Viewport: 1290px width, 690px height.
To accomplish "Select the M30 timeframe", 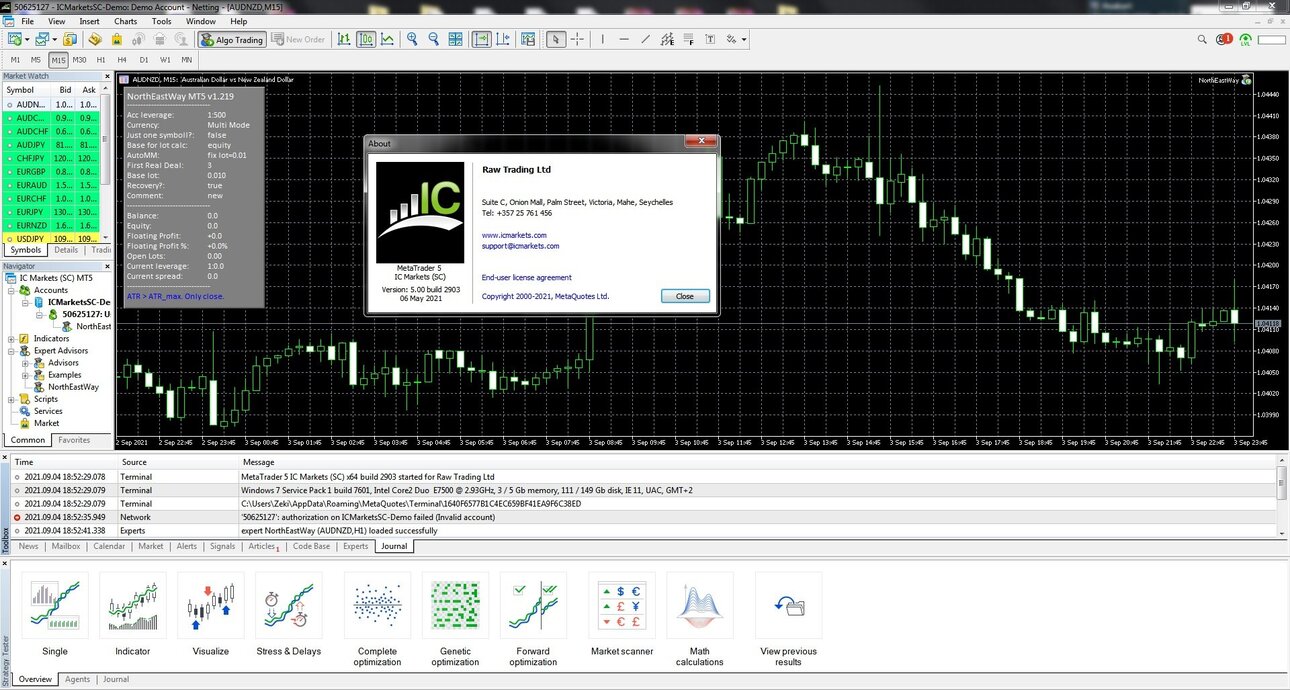I will click(80, 60).
